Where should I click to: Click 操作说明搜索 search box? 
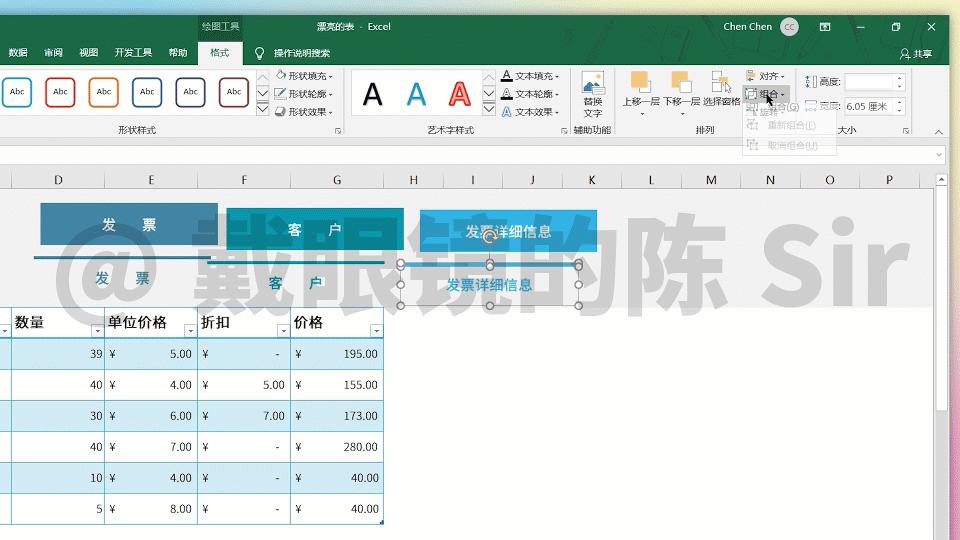(302, 53)
